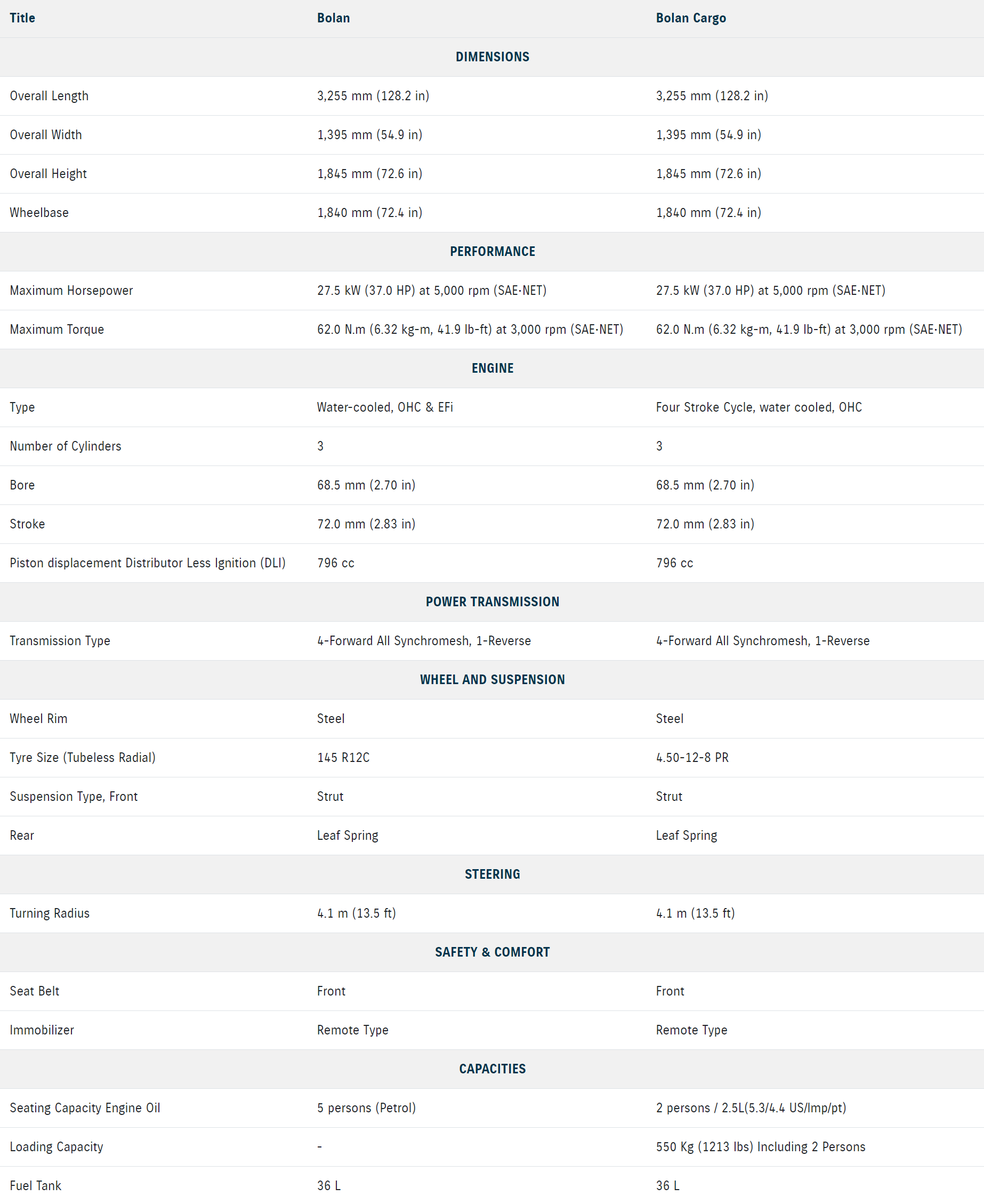Click the 'Title' column header
Image resolution: width=984 pixels, height=1204 pixels.
(22, 18)
